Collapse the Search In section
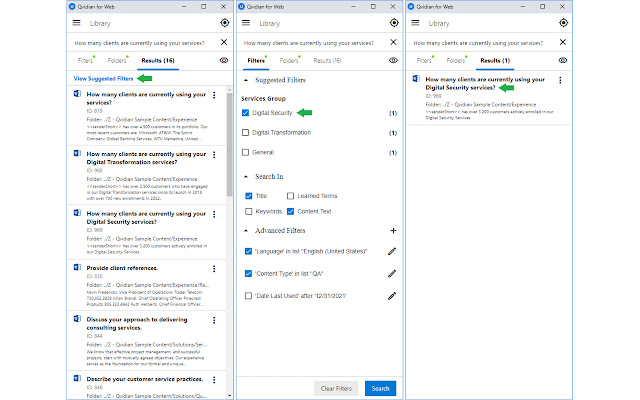640x400 pixels. (x=246, y=177)
